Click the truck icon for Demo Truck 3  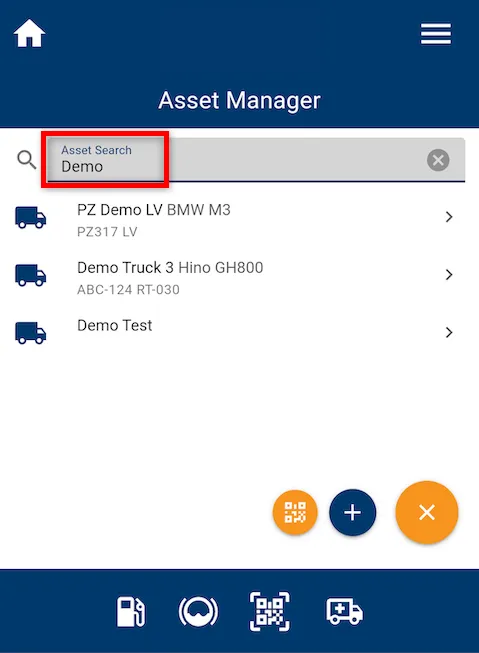point(31,275)
